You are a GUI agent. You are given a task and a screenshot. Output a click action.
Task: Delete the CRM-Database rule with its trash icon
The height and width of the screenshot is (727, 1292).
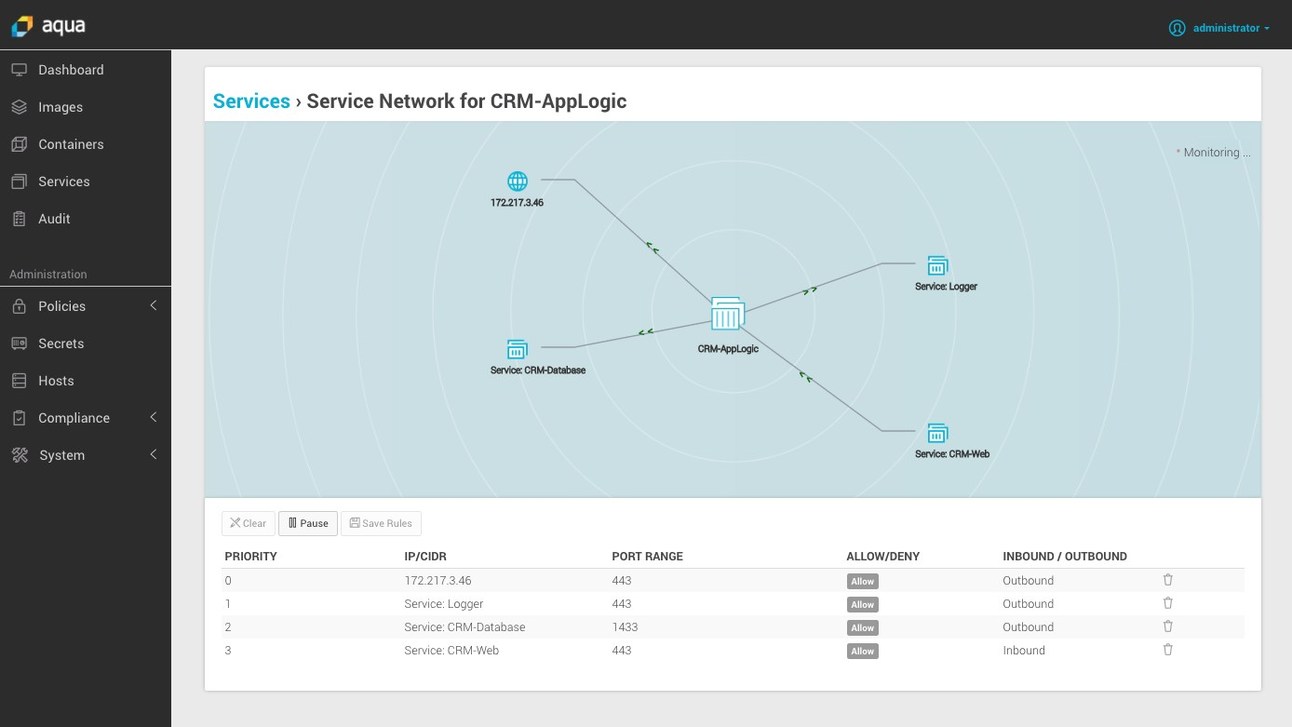pyautogui.click(x=1167, y=626)
